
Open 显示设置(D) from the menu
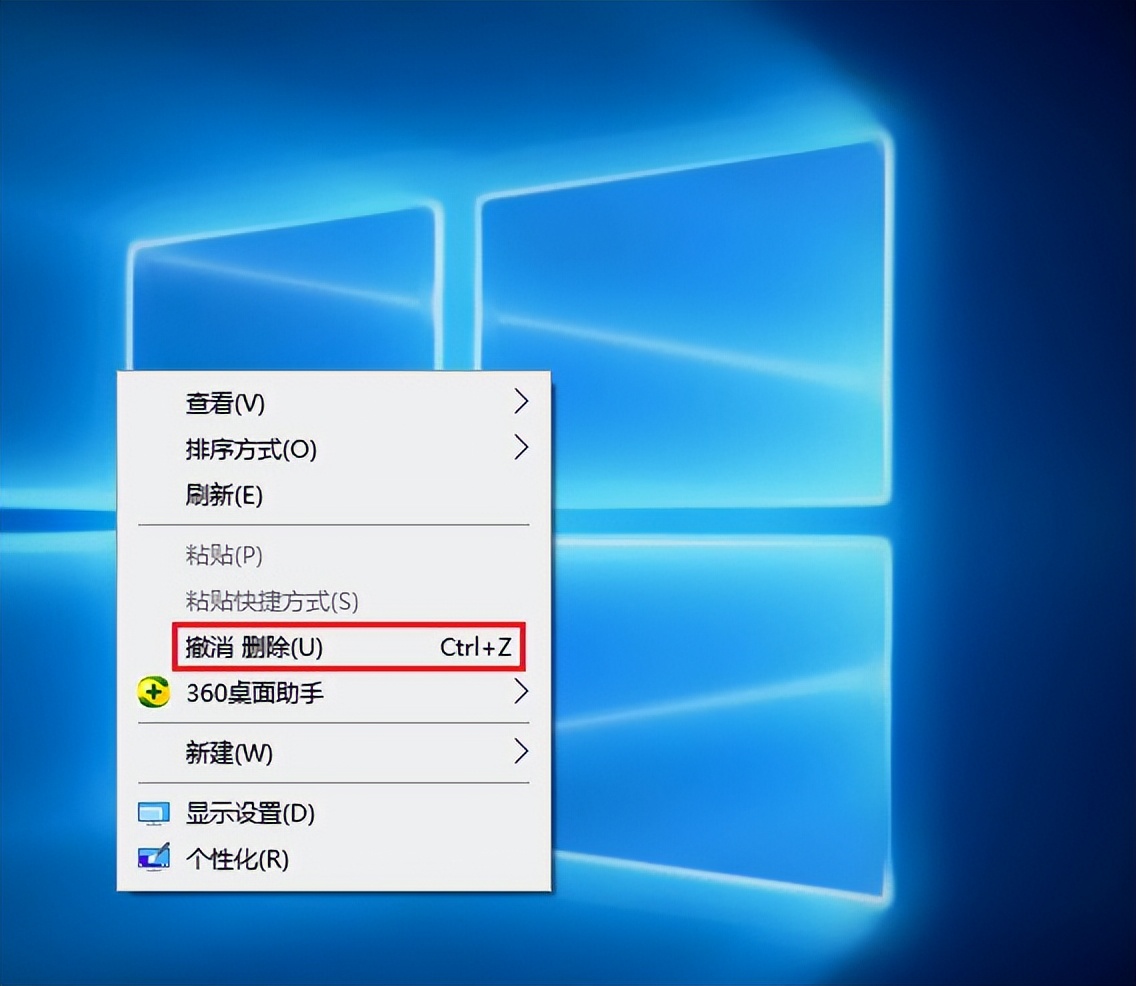(334, 813)
